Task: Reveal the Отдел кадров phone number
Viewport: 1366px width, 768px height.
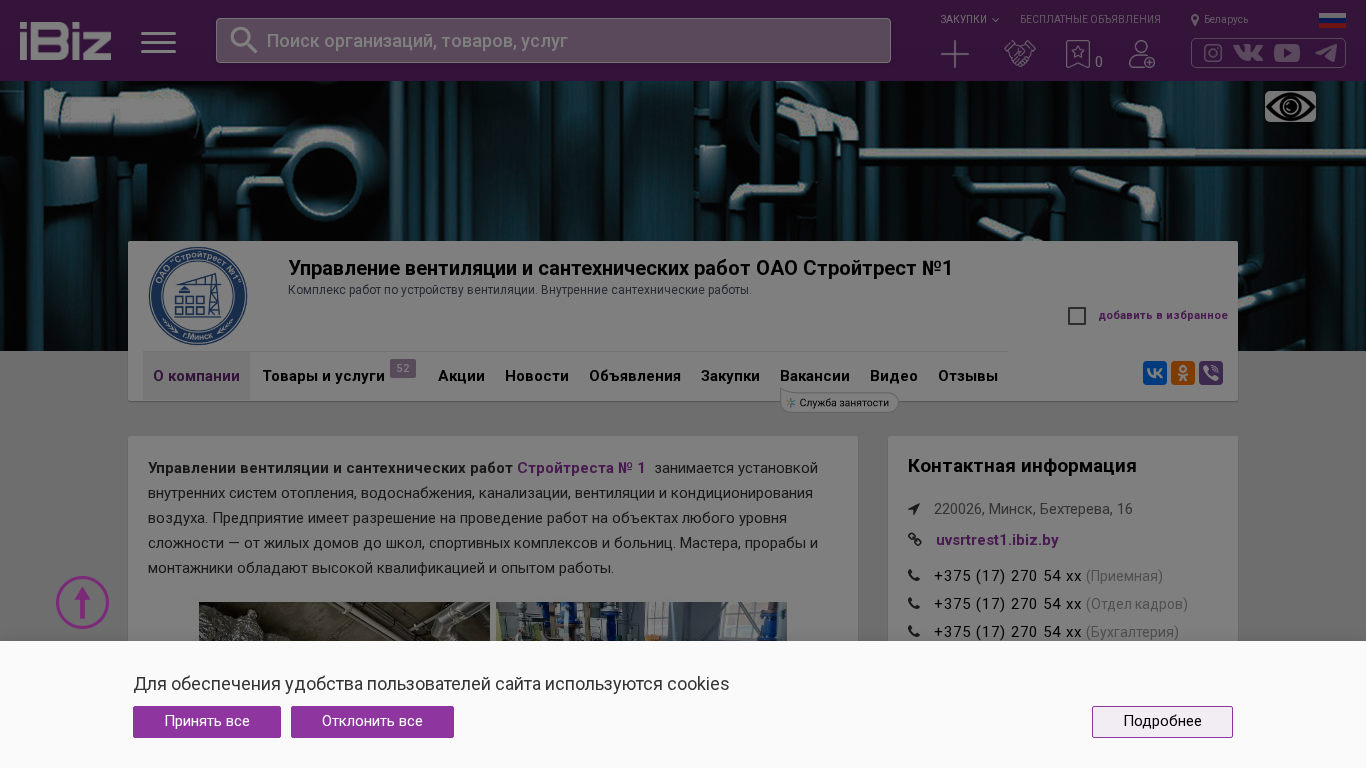Action: click(1008, 604)
